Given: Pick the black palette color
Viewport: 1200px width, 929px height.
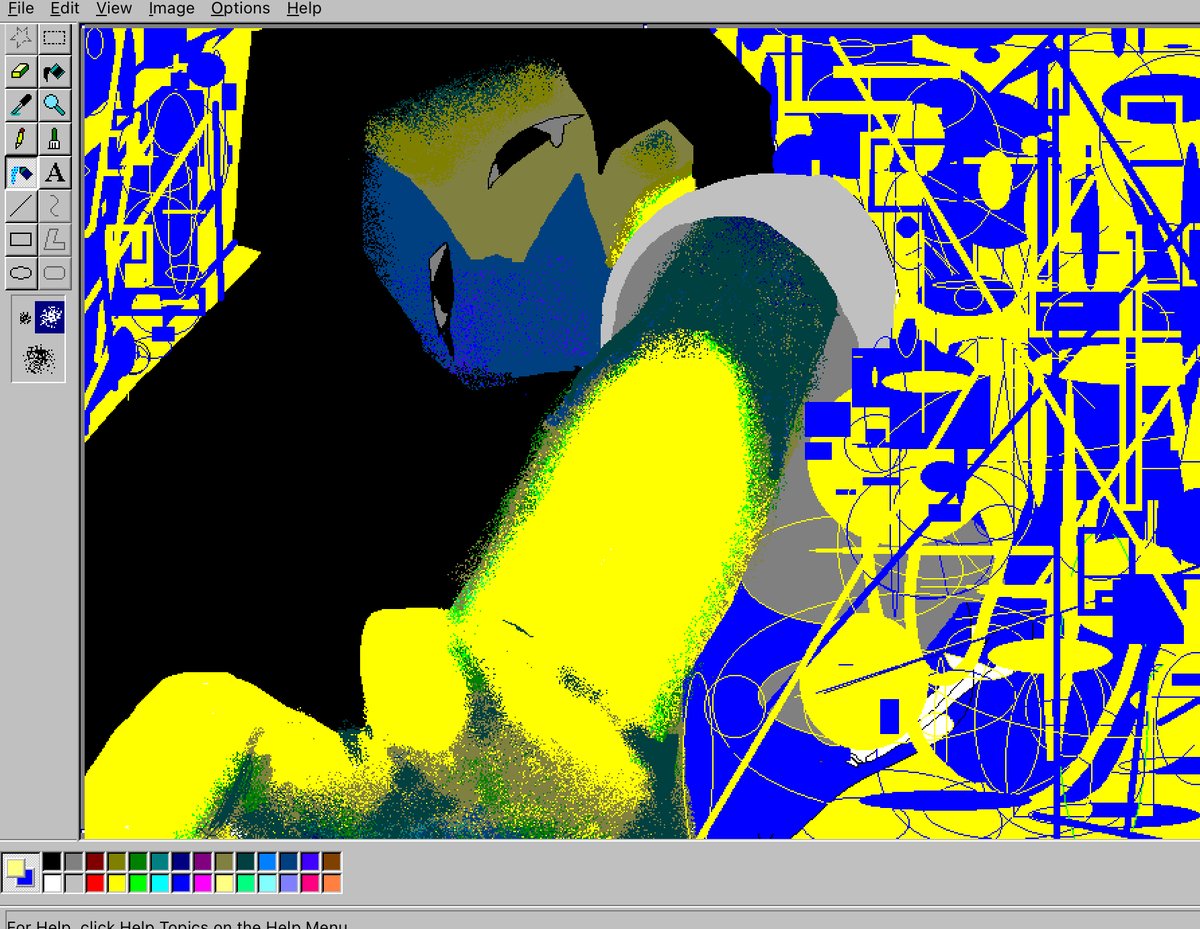Looking at the screenshot, I should click(x=52, y=862).
